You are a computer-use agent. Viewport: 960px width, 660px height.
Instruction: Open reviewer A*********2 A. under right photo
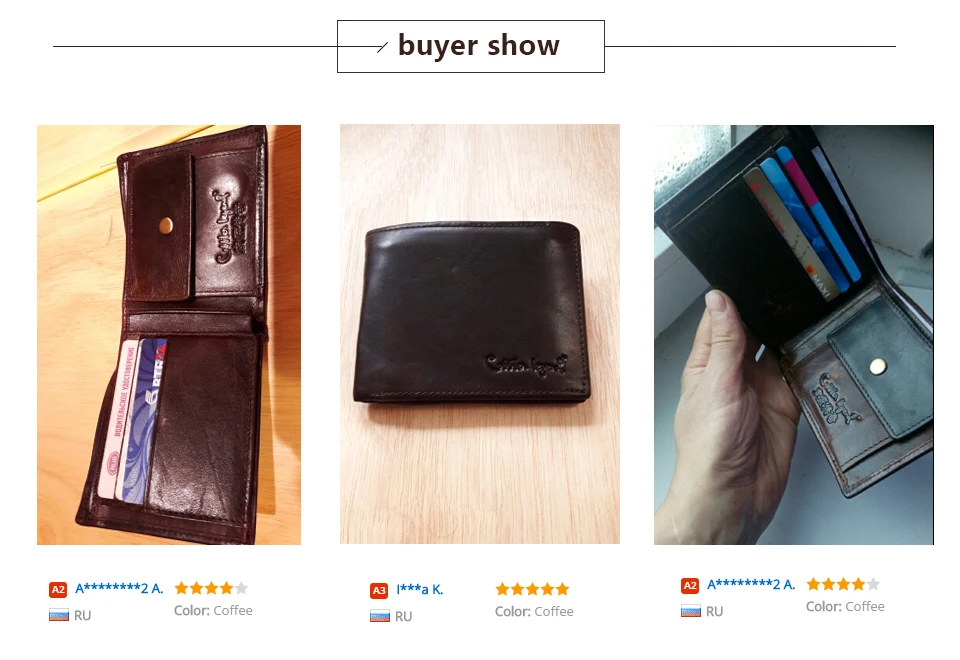[x=751, y=585]
